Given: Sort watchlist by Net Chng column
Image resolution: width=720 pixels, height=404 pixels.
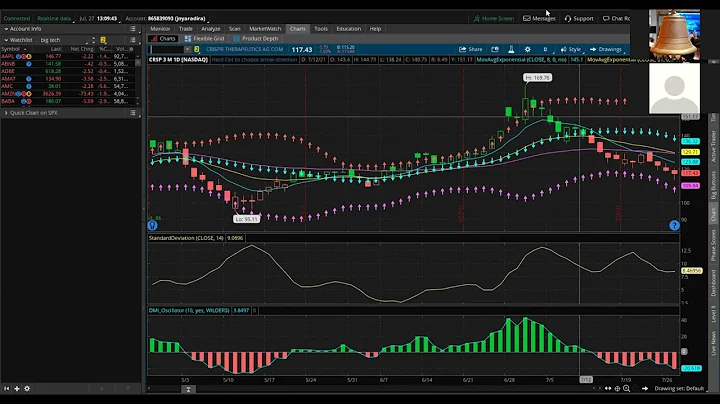Looking at the screenshot, I should tap(82, 49).
